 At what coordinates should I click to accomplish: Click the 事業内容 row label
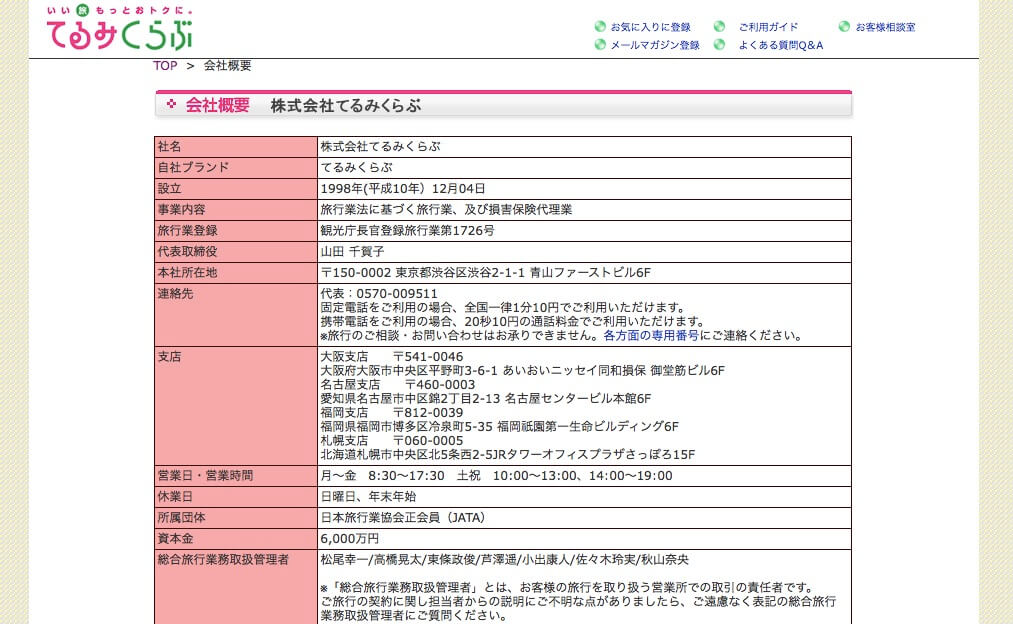point(182,209)
